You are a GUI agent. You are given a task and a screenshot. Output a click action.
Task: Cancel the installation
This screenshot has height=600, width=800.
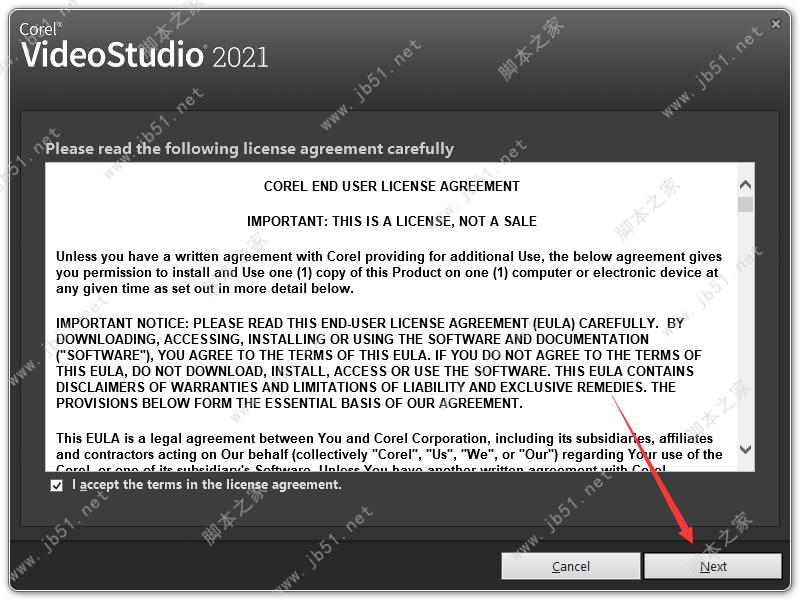coord(570,566)
